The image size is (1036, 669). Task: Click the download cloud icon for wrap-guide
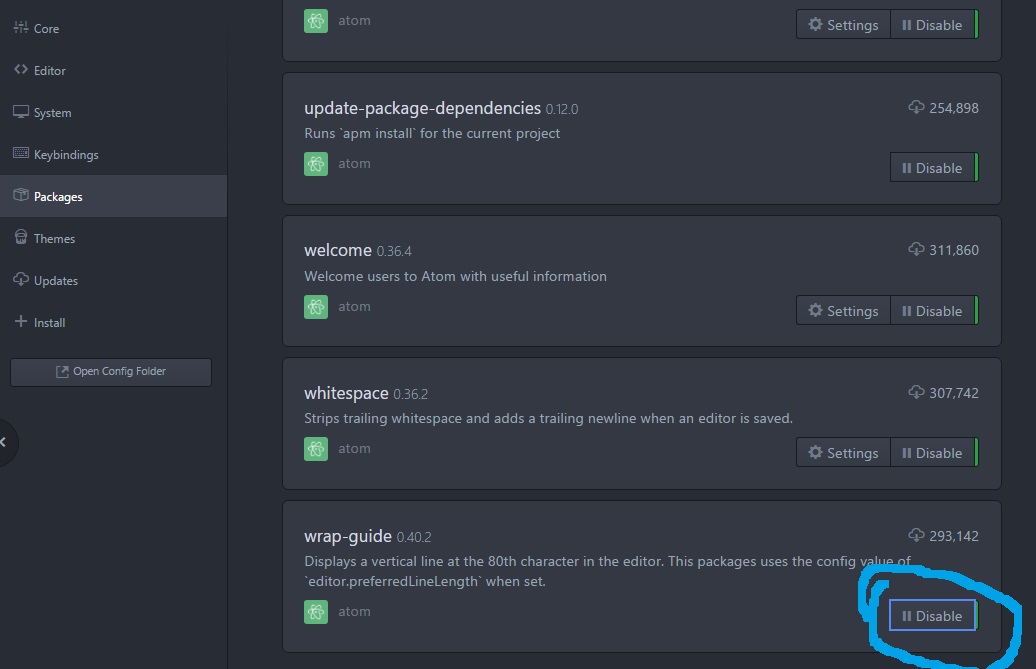[916, 536]
